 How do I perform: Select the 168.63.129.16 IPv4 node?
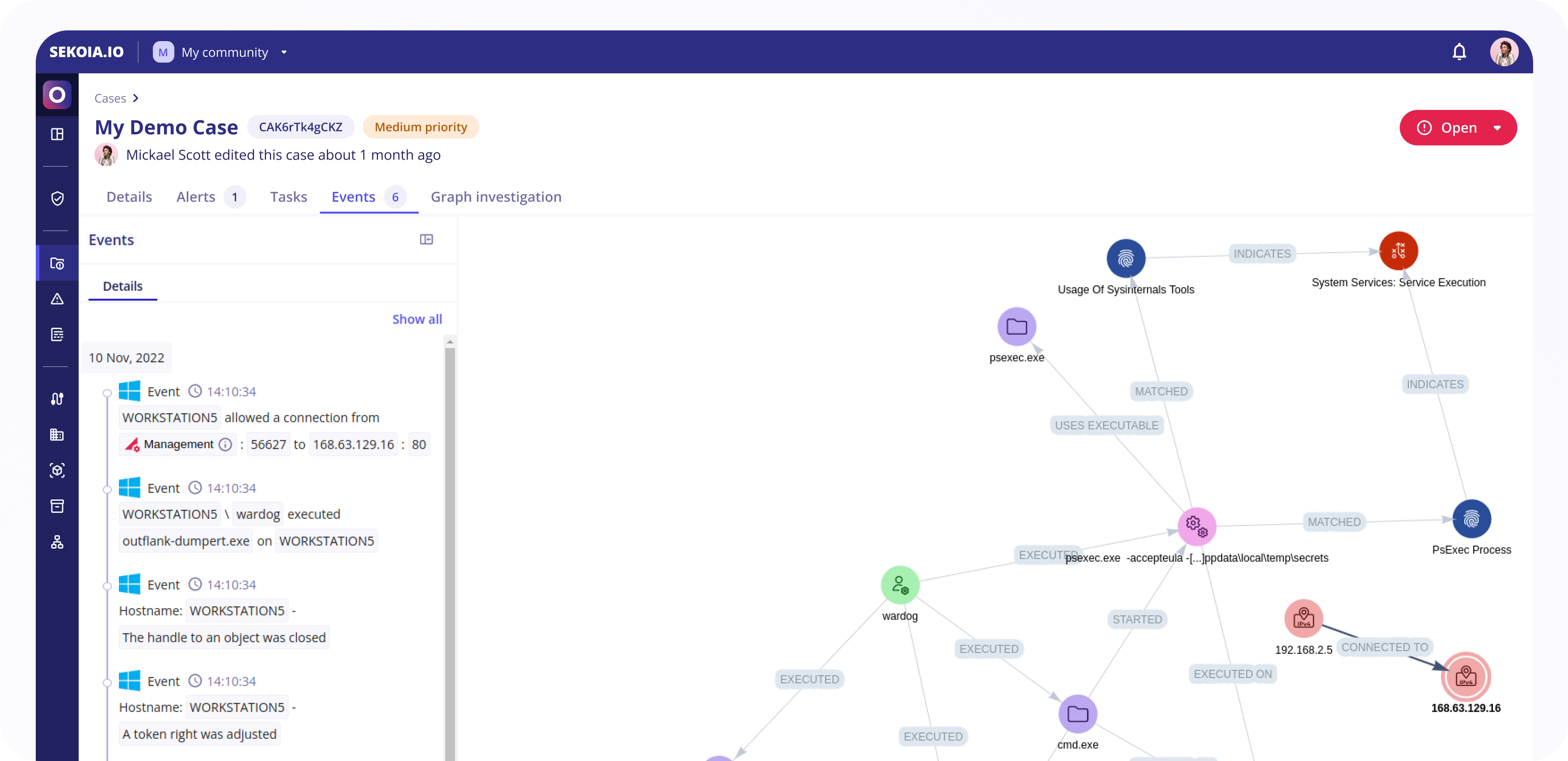[1465, 676]
